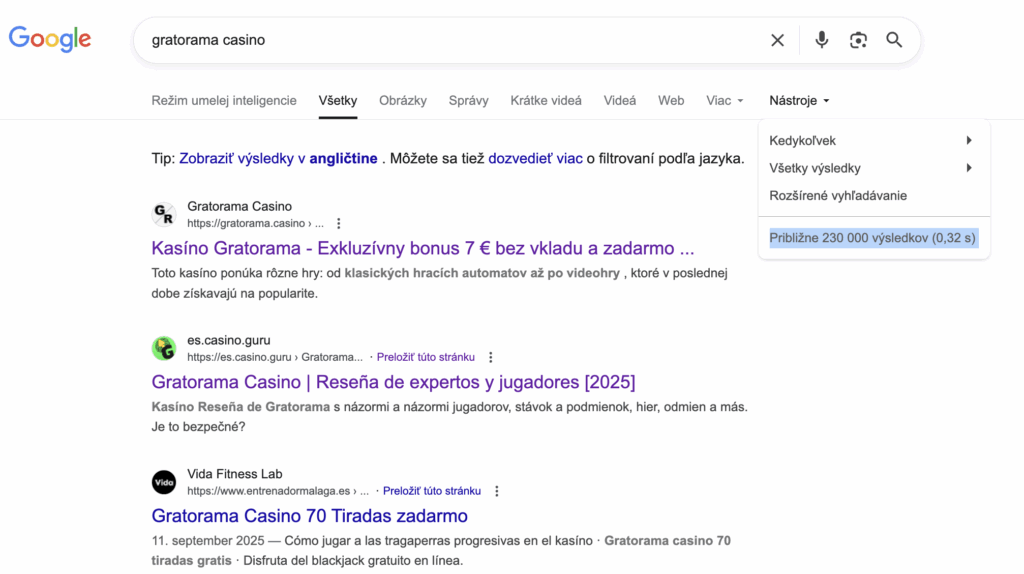The height and width of the screenshot is (574, 1024).
Task: Click the magnifying glass search icon
Action: [x=894, y=40]
